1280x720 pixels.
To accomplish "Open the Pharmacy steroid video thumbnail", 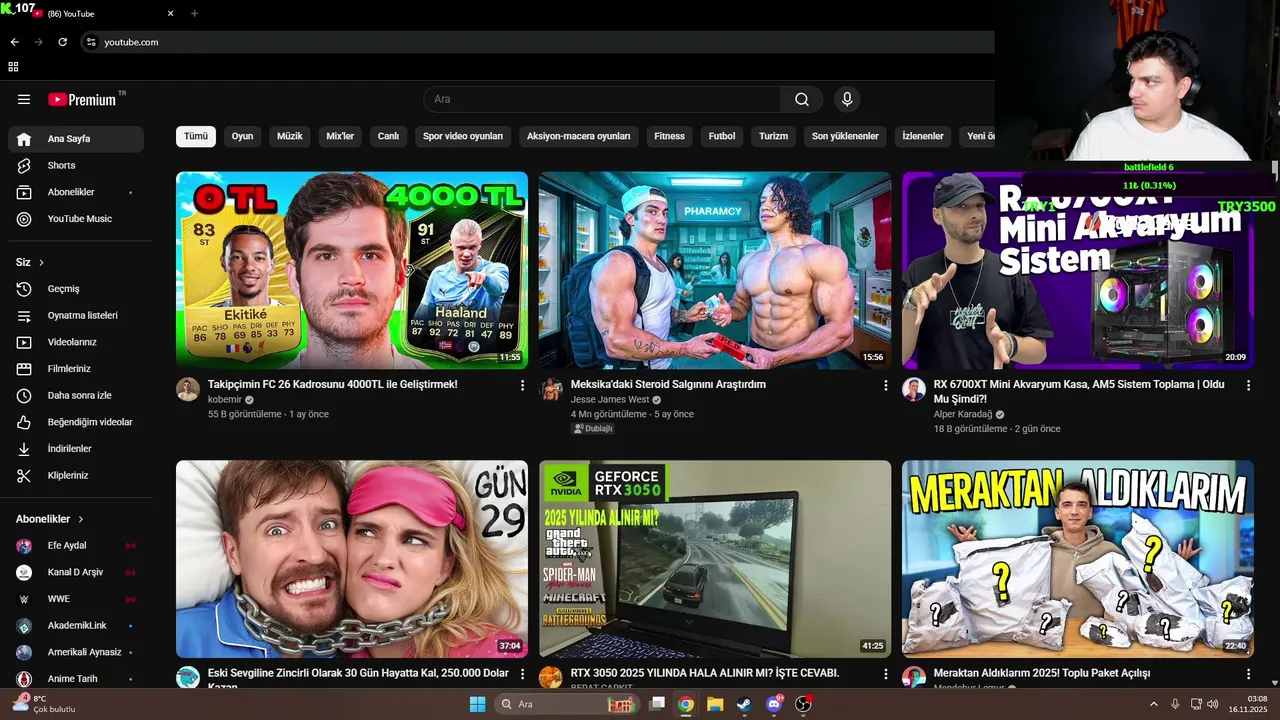I will pyautogui.click(x=715, y=270).
